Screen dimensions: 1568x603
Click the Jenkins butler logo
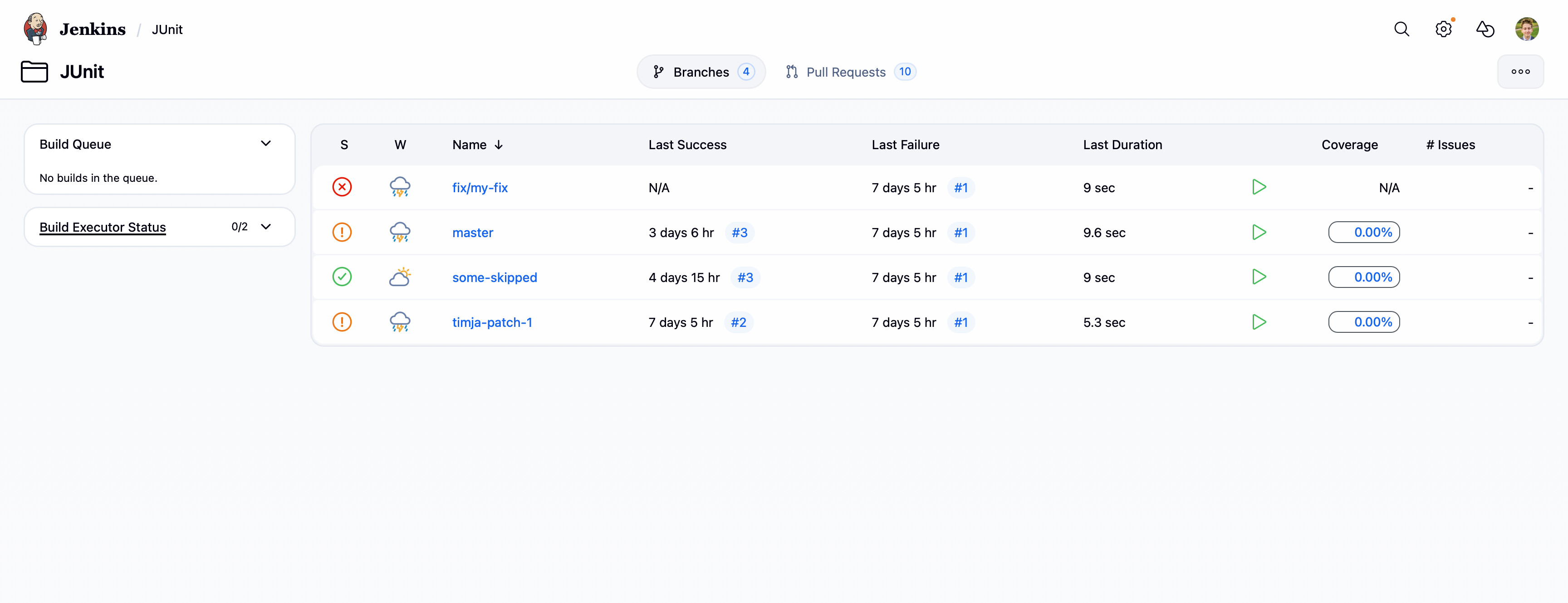pos(35,29)
